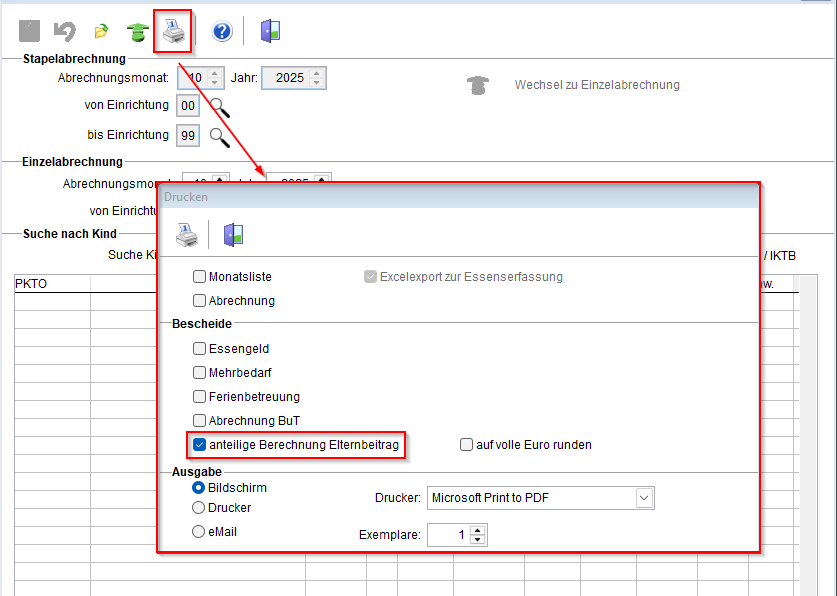The height and width of the screenshot is (596, 837).
Task: Tick 'auf volle Euro runden' checkbox
Action: coord(466,444)
